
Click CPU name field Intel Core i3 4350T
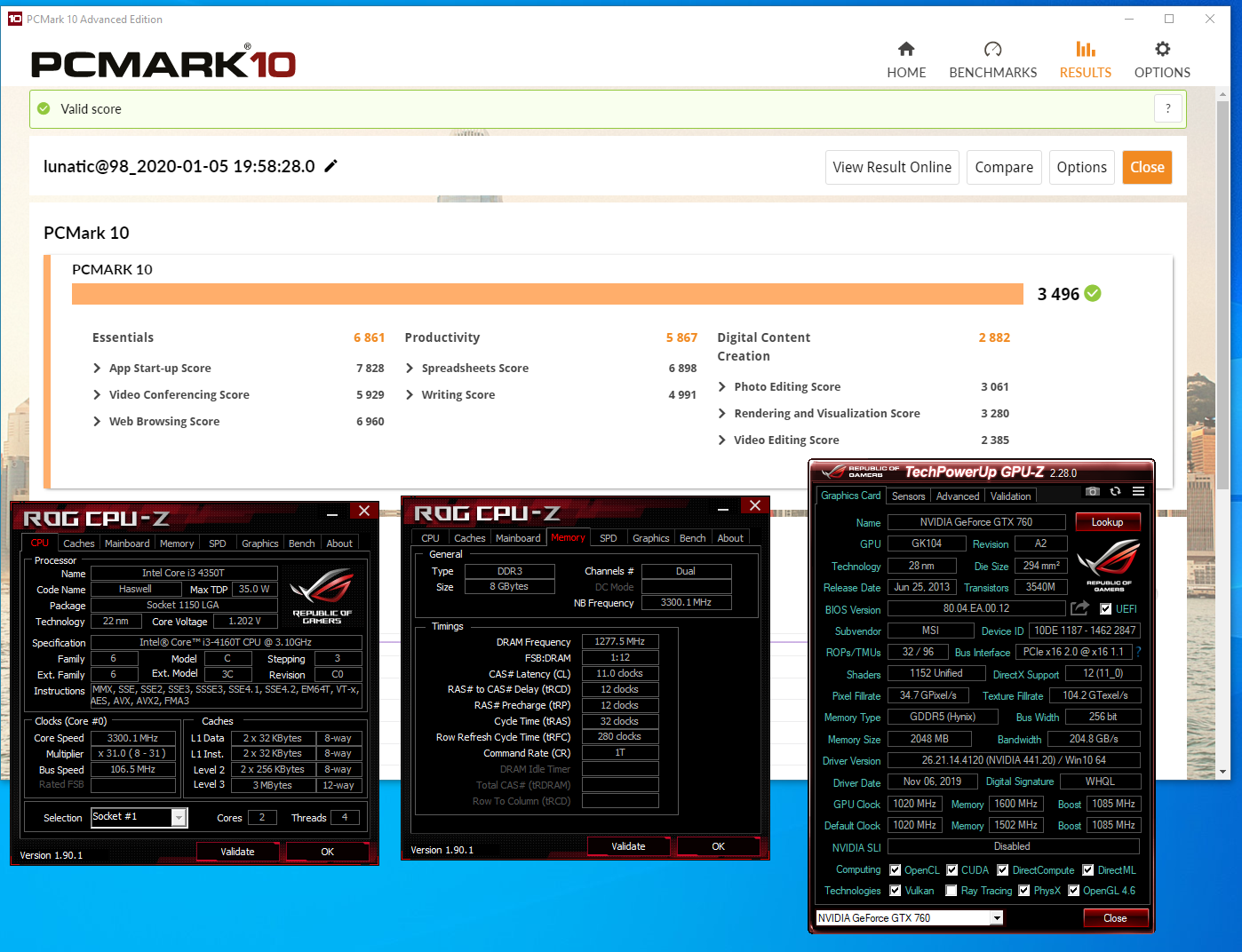click(x=184, y=574)
